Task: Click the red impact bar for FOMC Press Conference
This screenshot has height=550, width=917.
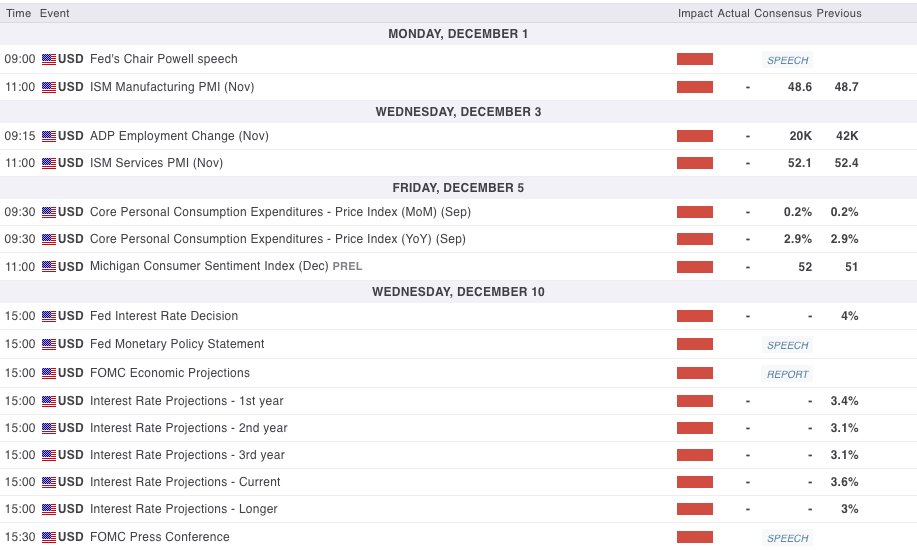Action: (x=695, y=537)
